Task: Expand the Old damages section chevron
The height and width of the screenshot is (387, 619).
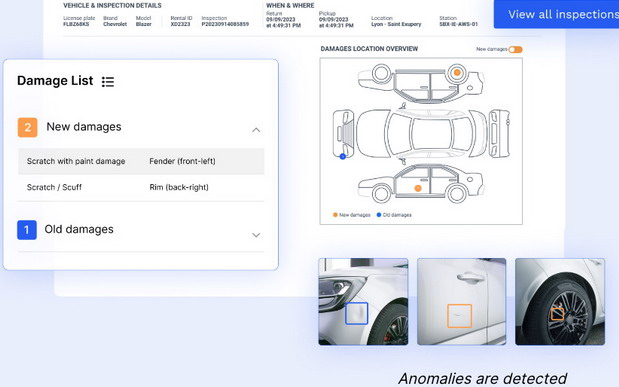Action: [x=256, y=235]
